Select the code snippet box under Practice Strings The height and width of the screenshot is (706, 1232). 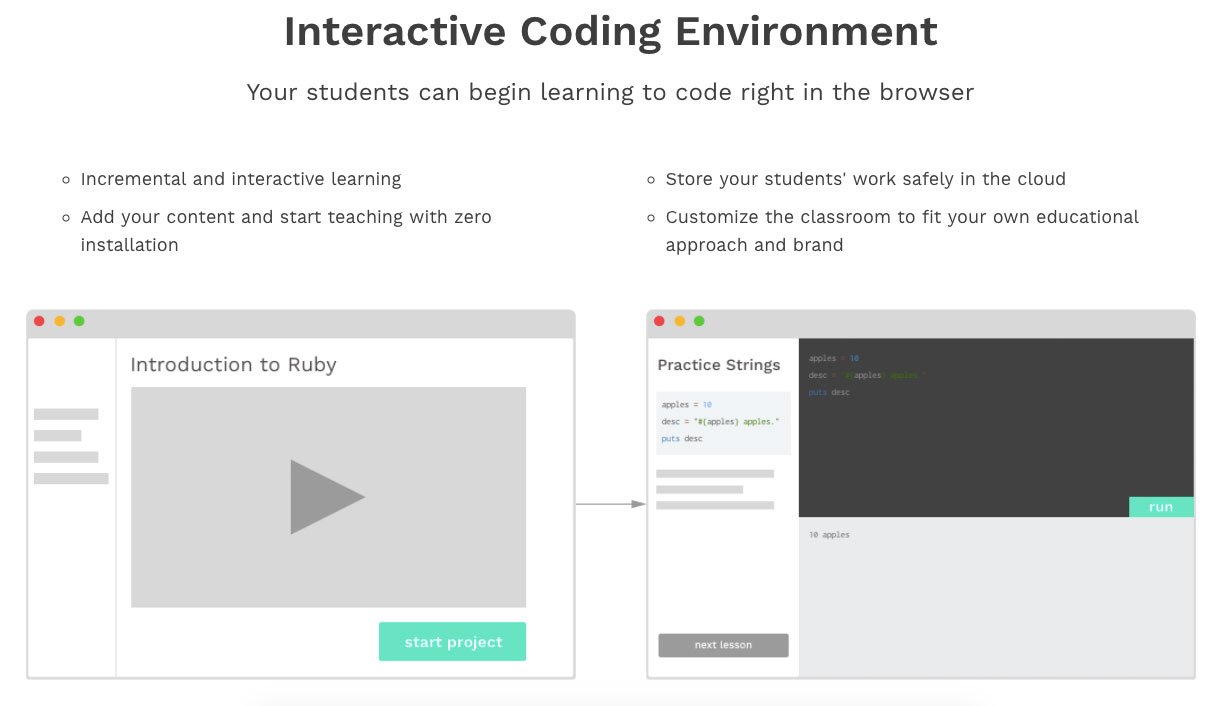(723, 422)
